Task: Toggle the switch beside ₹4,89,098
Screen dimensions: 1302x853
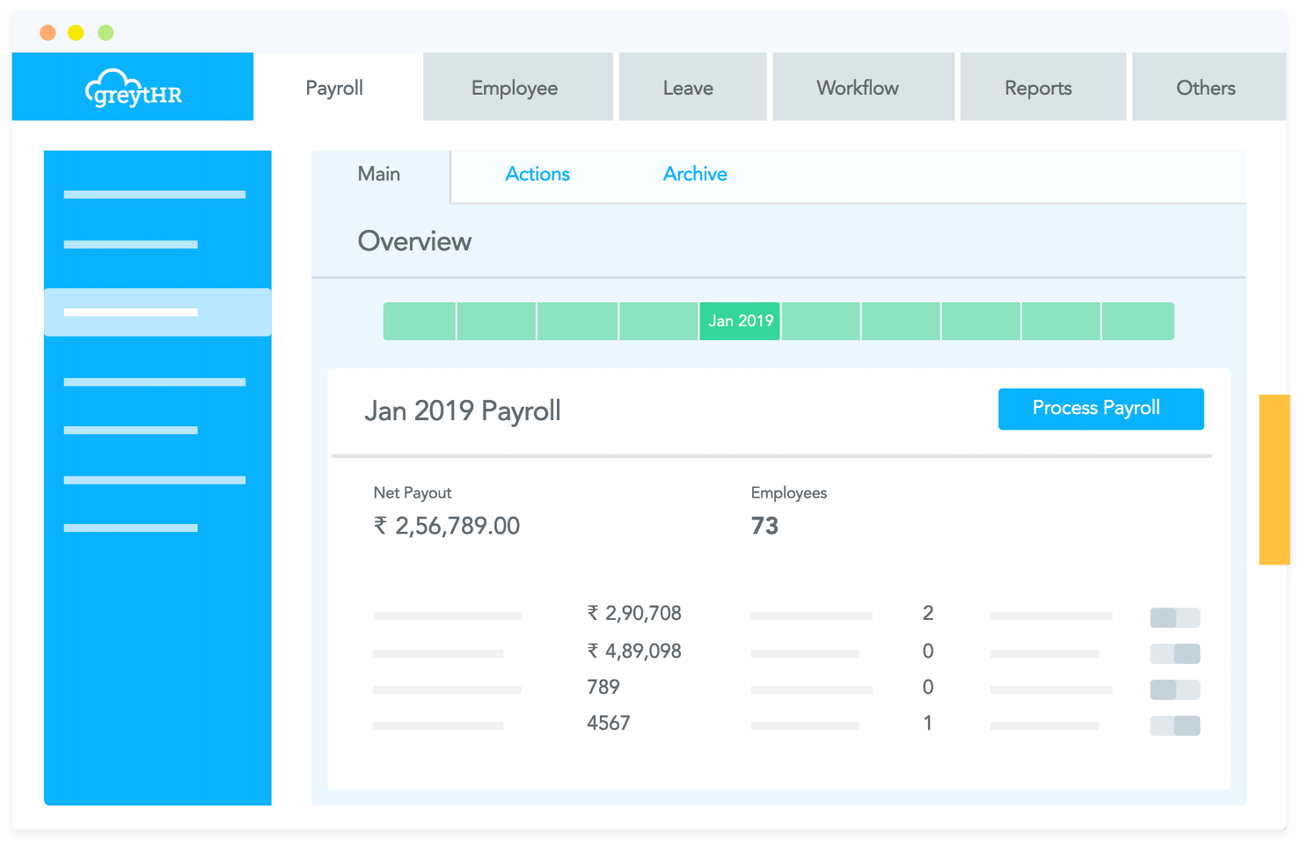Action: pos(1174,653)
